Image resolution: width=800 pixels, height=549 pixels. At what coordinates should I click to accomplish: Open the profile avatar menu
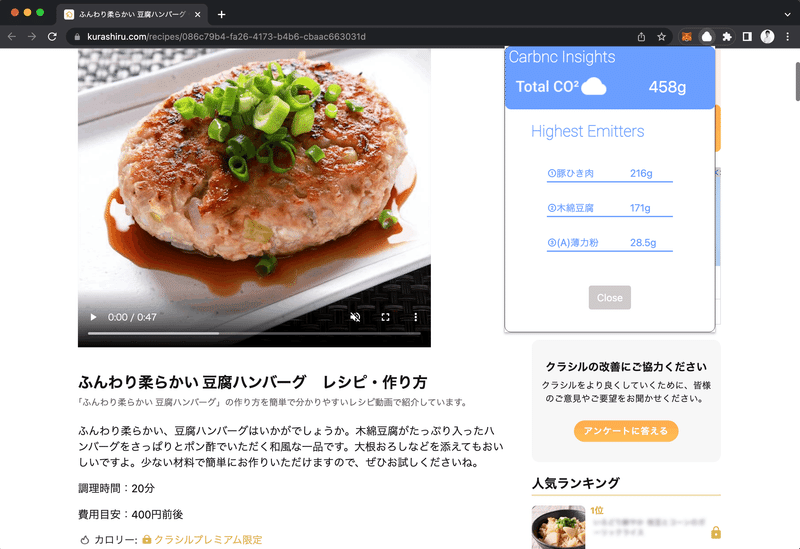[x=767, y=37]
